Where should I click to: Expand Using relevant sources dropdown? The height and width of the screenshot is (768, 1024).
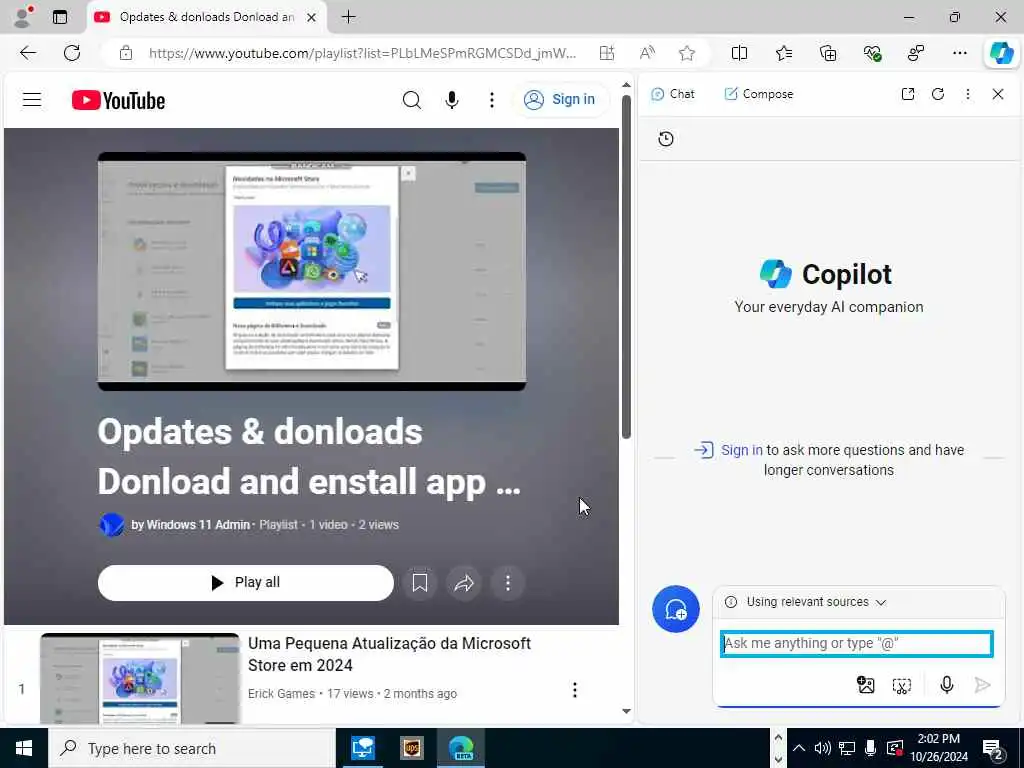pos(807,601)
